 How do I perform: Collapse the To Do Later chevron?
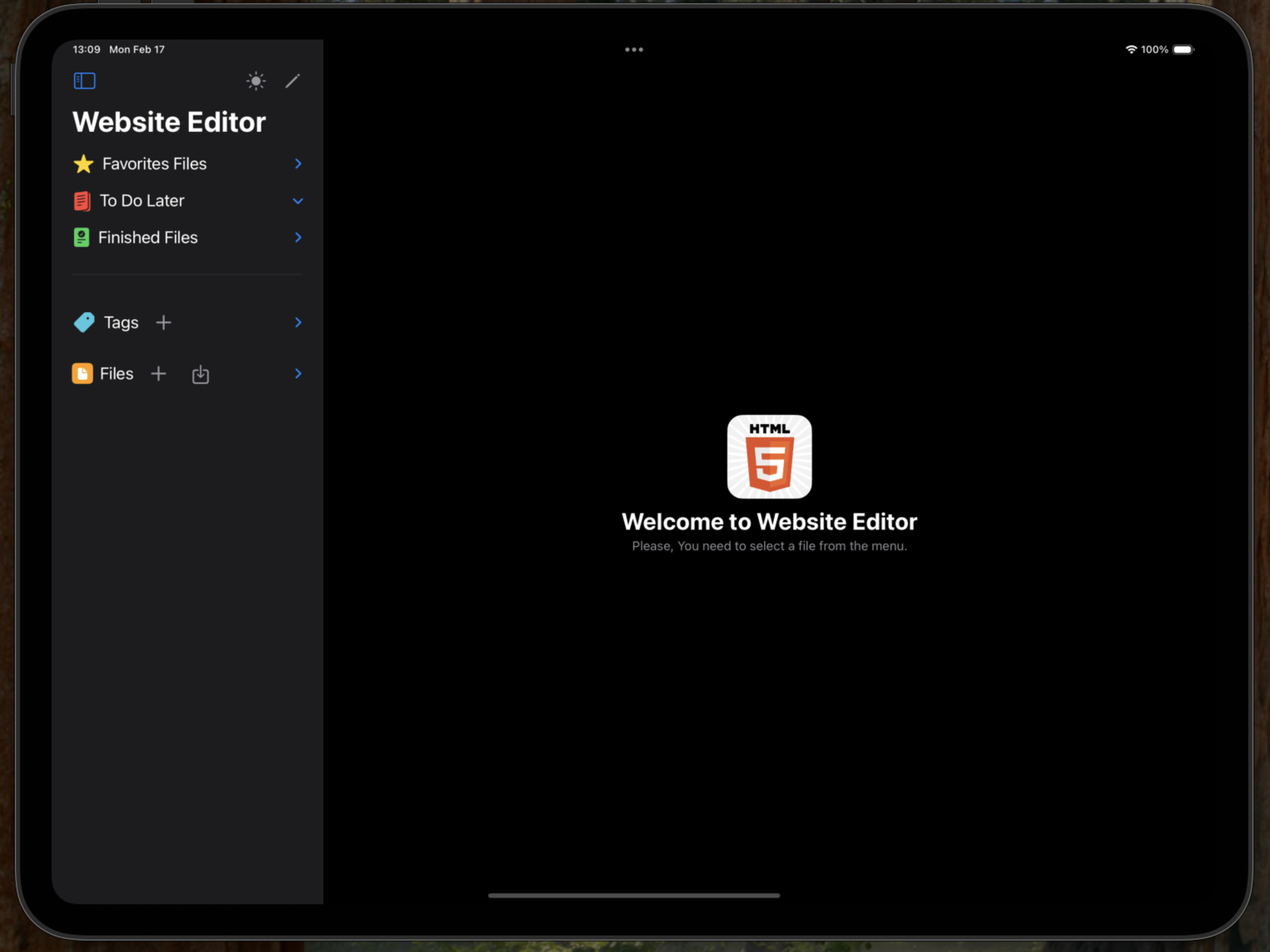(298, 201)
